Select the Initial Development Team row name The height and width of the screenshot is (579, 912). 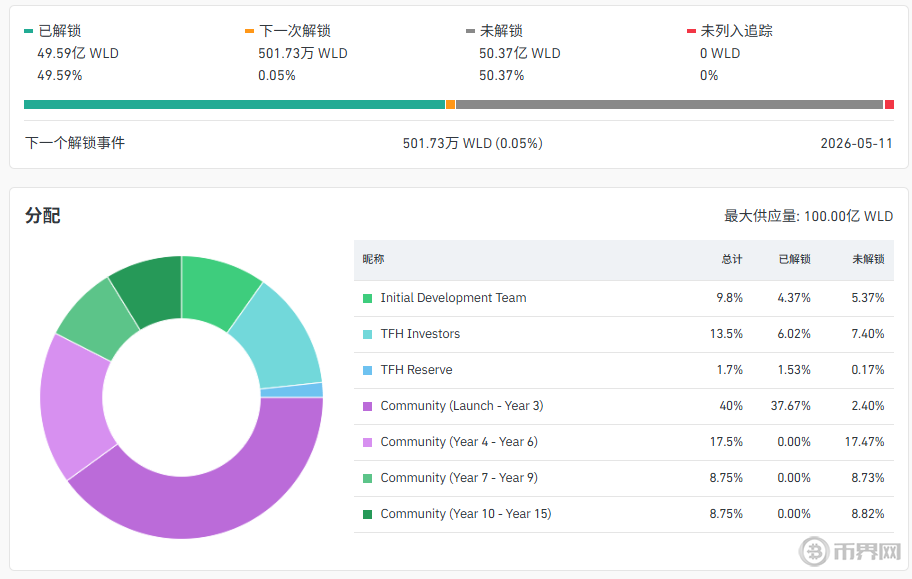click(453, 298)
